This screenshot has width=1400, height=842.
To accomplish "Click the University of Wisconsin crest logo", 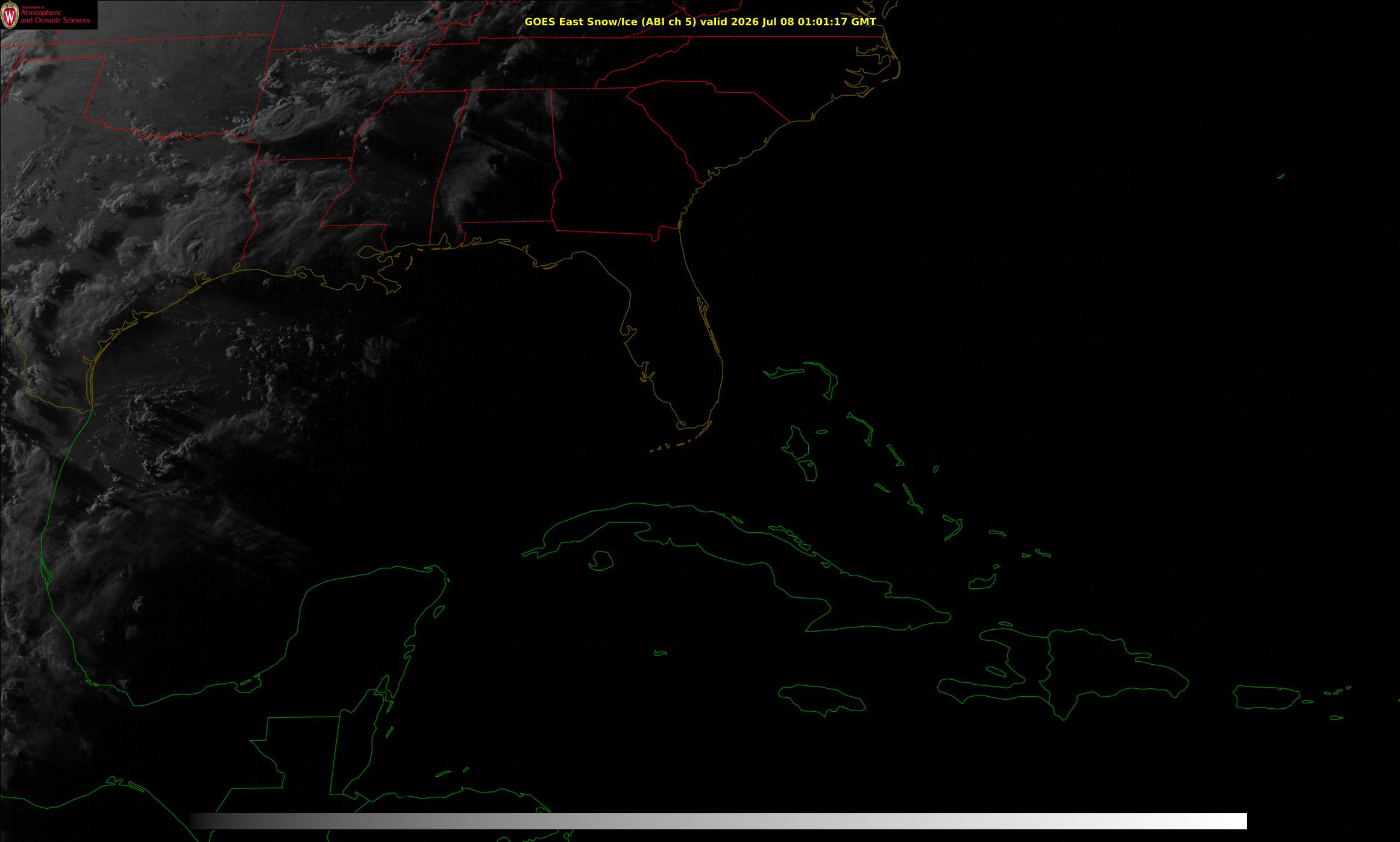I will [10, 15].
